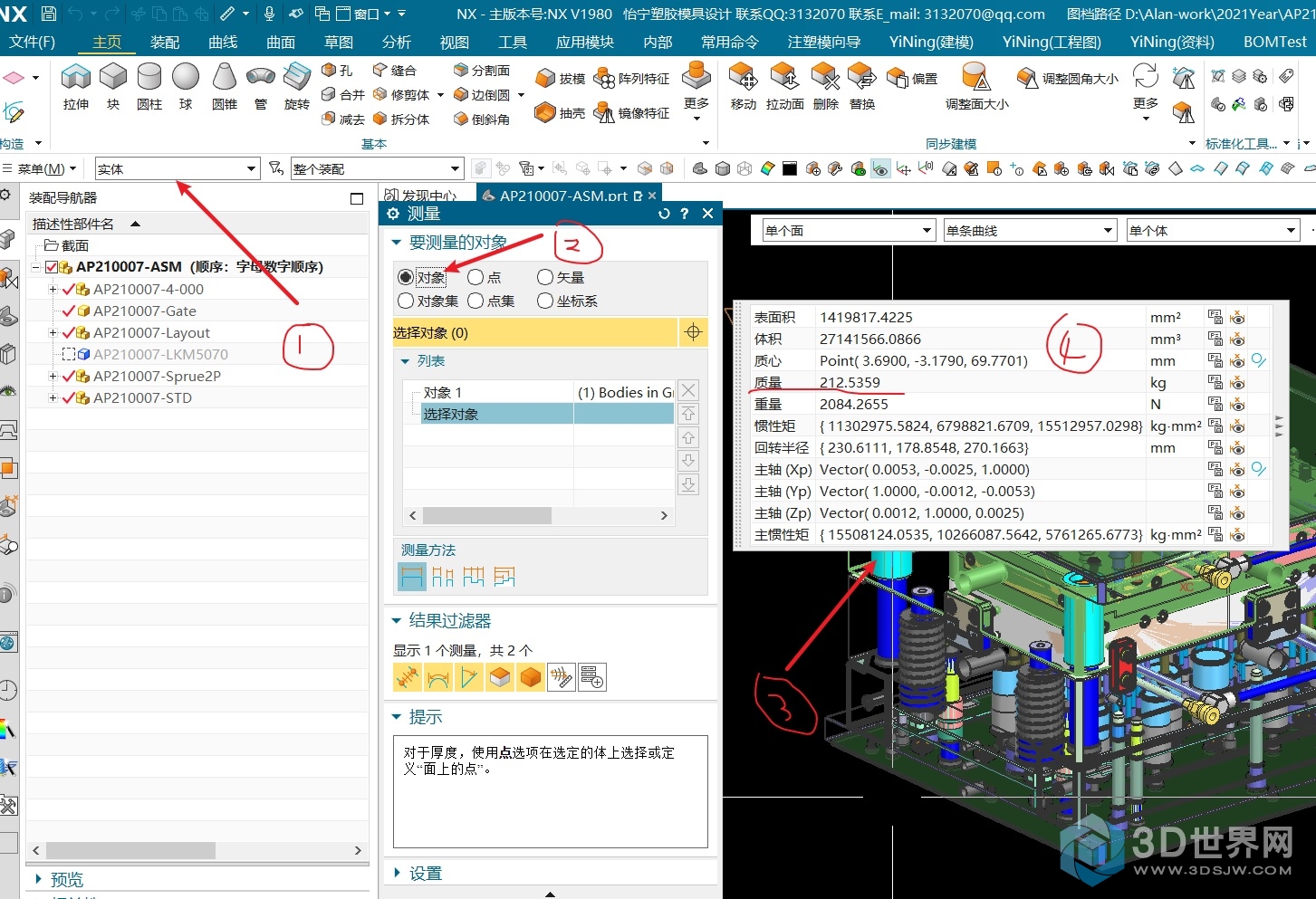
Task: Expand the 设置 section
Action: point(397,874)
